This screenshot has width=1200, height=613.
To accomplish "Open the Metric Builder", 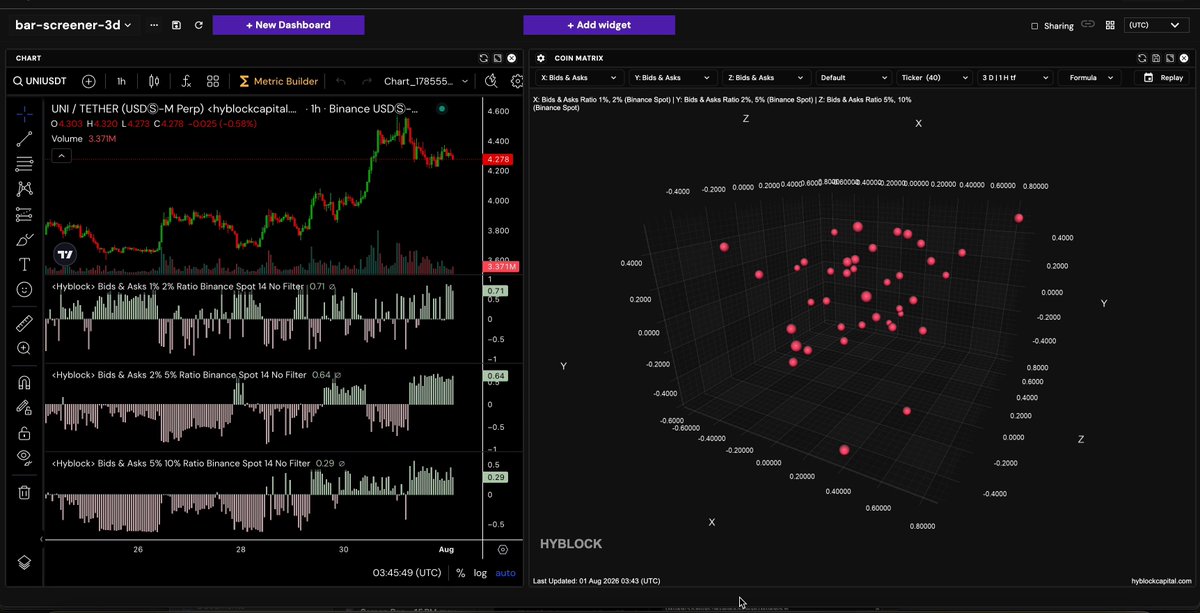I will pos(278,81).
